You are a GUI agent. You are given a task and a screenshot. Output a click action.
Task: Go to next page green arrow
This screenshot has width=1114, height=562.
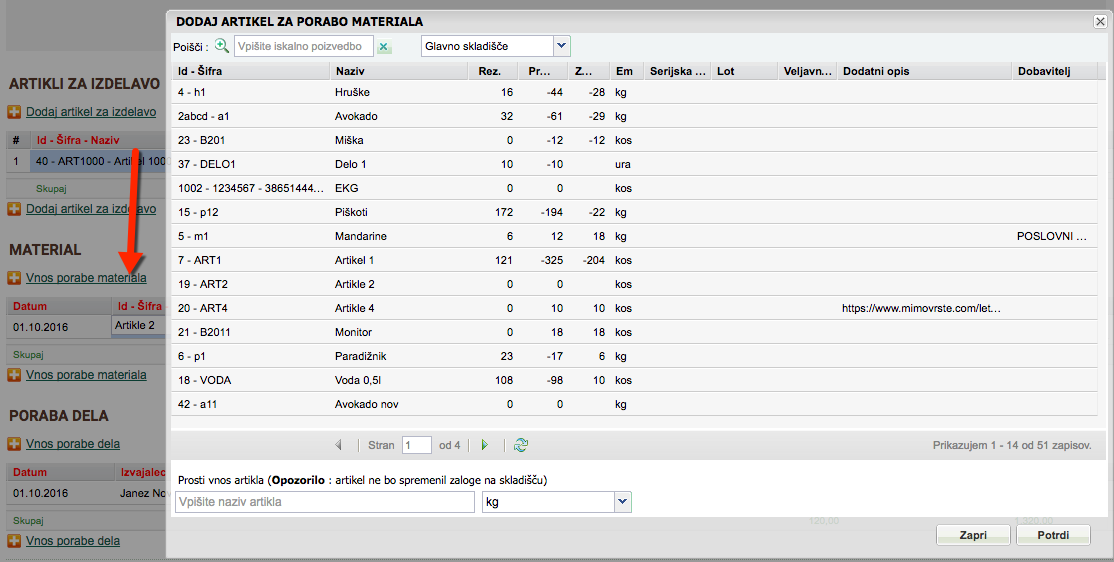coord(485,445)
